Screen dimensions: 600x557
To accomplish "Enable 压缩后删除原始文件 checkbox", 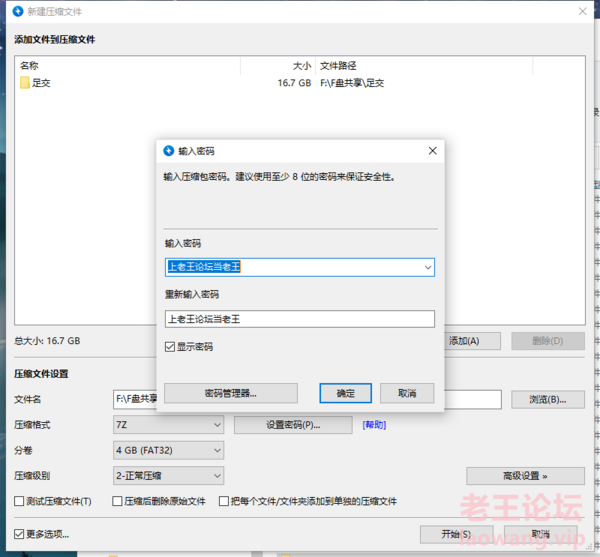I will point(117,501).
